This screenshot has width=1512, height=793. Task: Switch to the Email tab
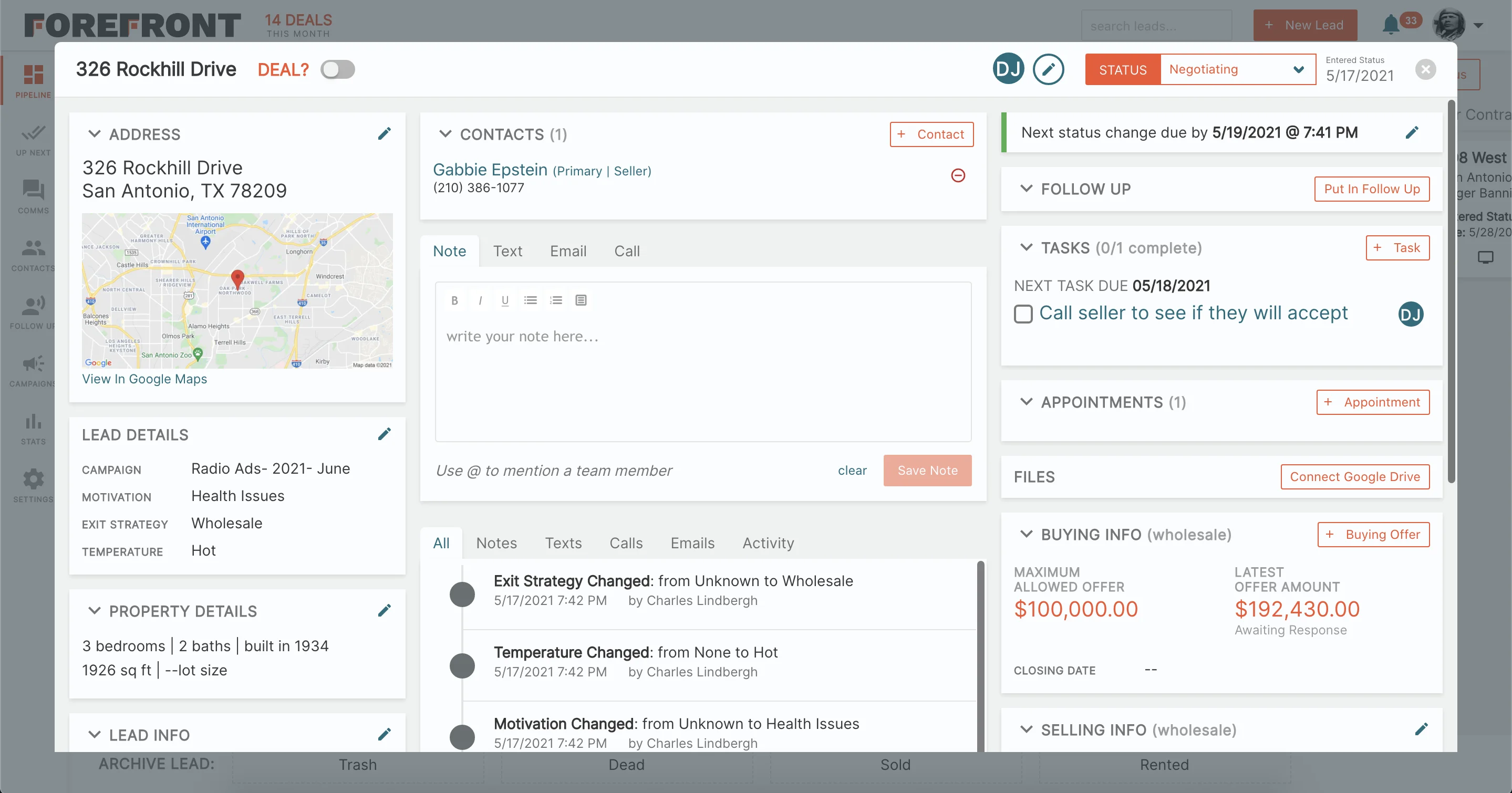(567, 251)
